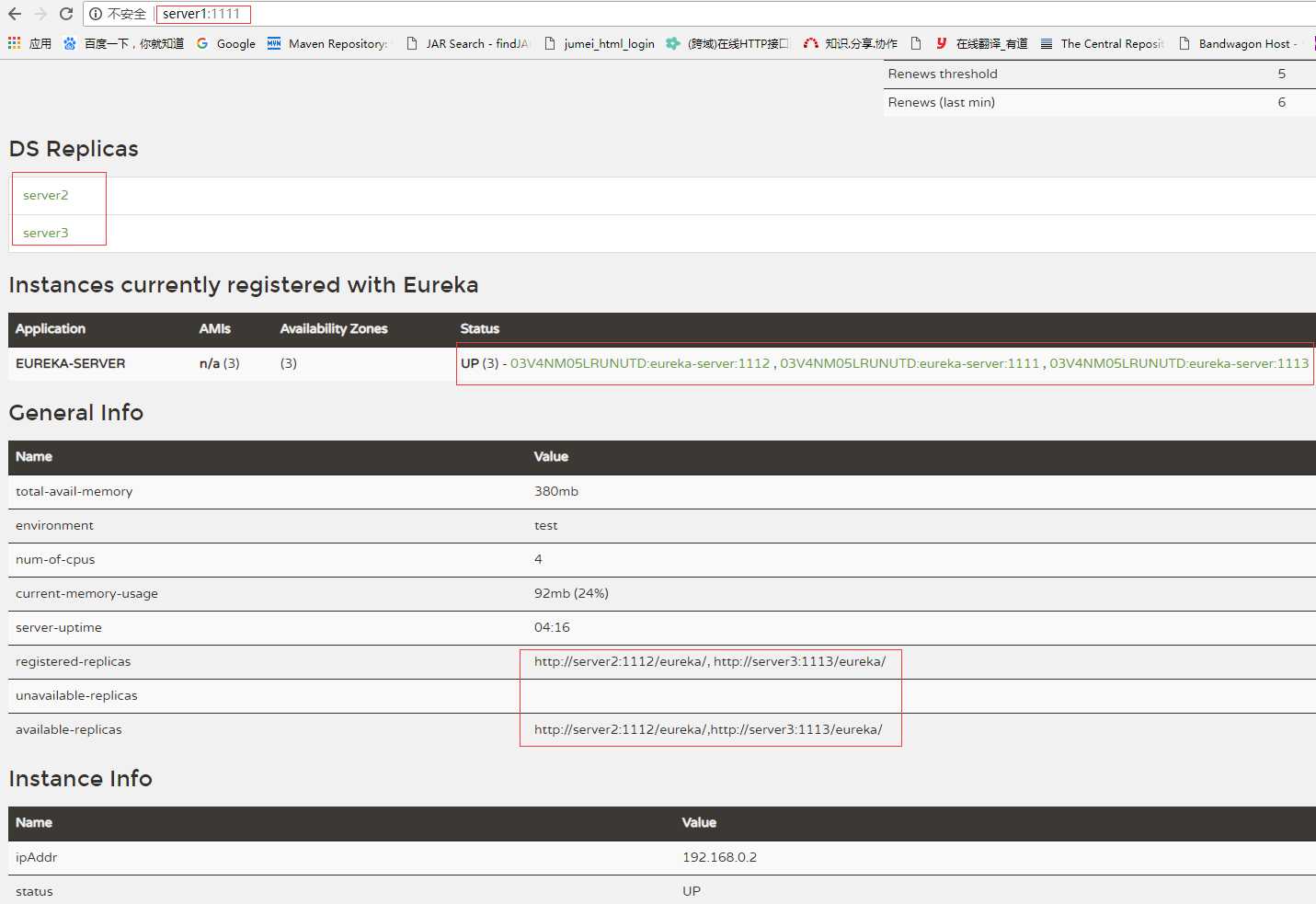Open The Central Repository bookmark
Image resolution: width=1316 pixels, height=904 pixels.
click(1102, 43)
